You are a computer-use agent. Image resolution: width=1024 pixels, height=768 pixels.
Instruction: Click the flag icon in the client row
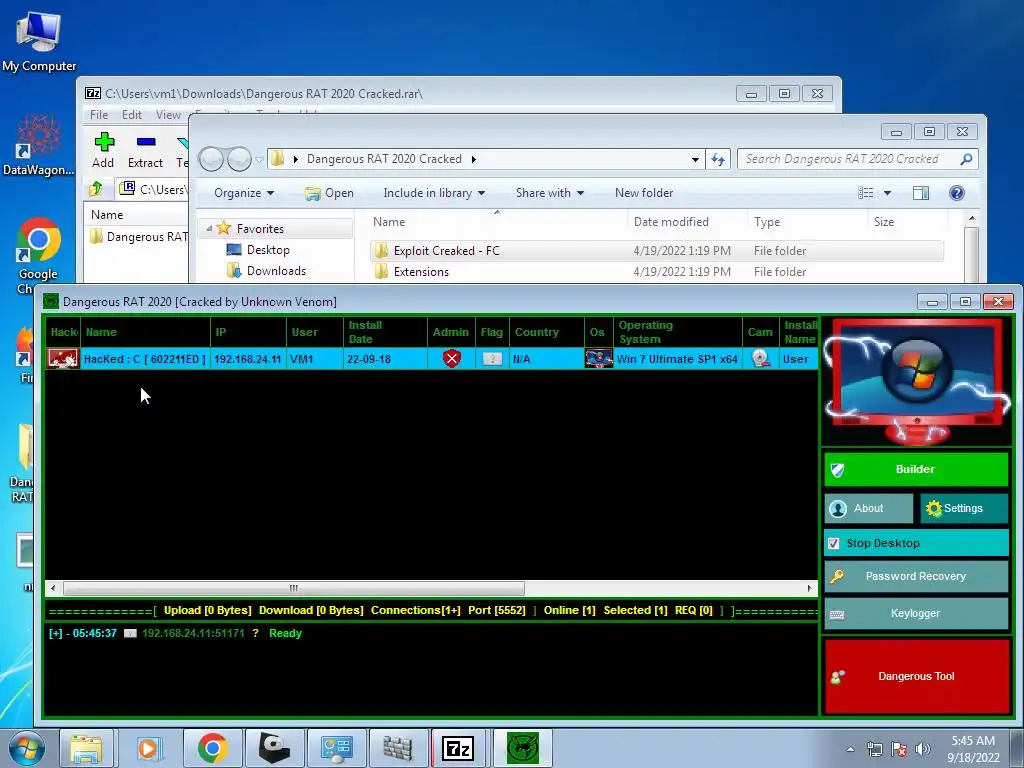(x=492, y=359)
